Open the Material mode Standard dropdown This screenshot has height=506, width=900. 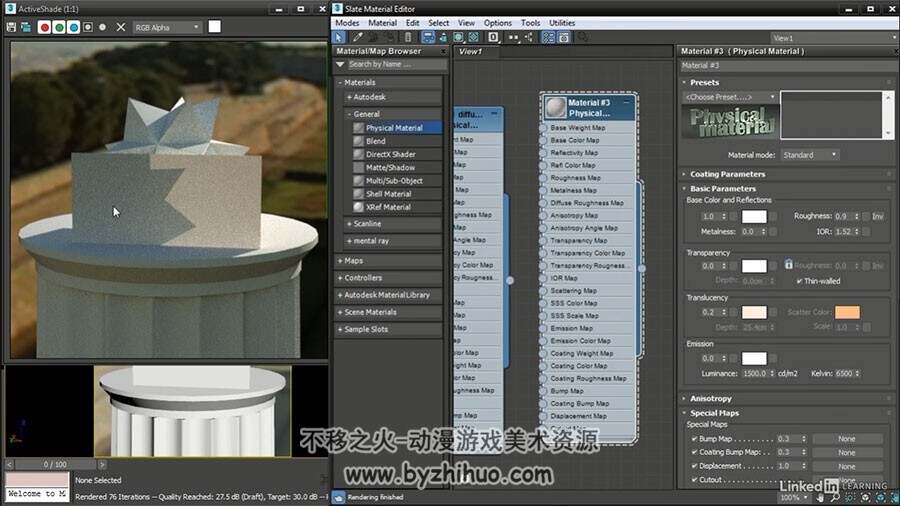tap(810, 155)
